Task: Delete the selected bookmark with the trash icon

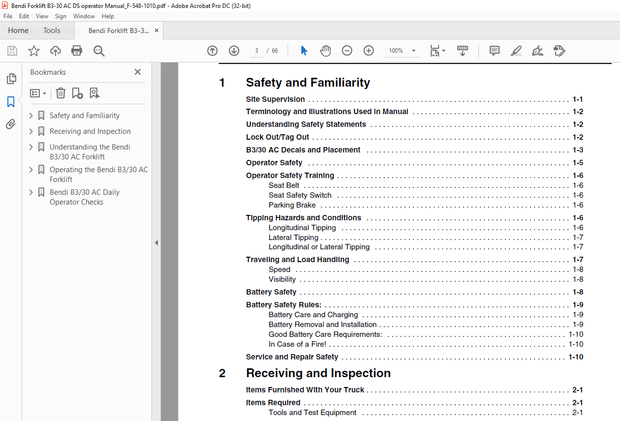Action: coord(60,93)
